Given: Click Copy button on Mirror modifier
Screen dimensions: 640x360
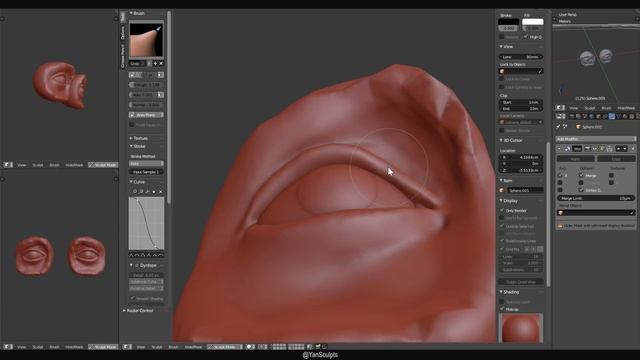Looking at the screenshot, I should pos(616,159).
